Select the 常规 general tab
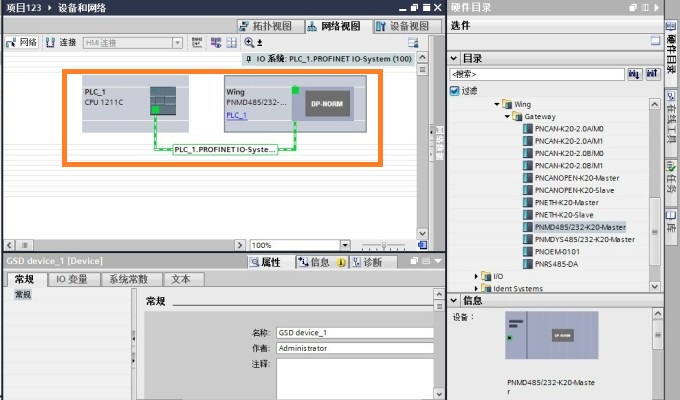The width and height of the screenshot is (680, 400). click(x=25, y=279)
